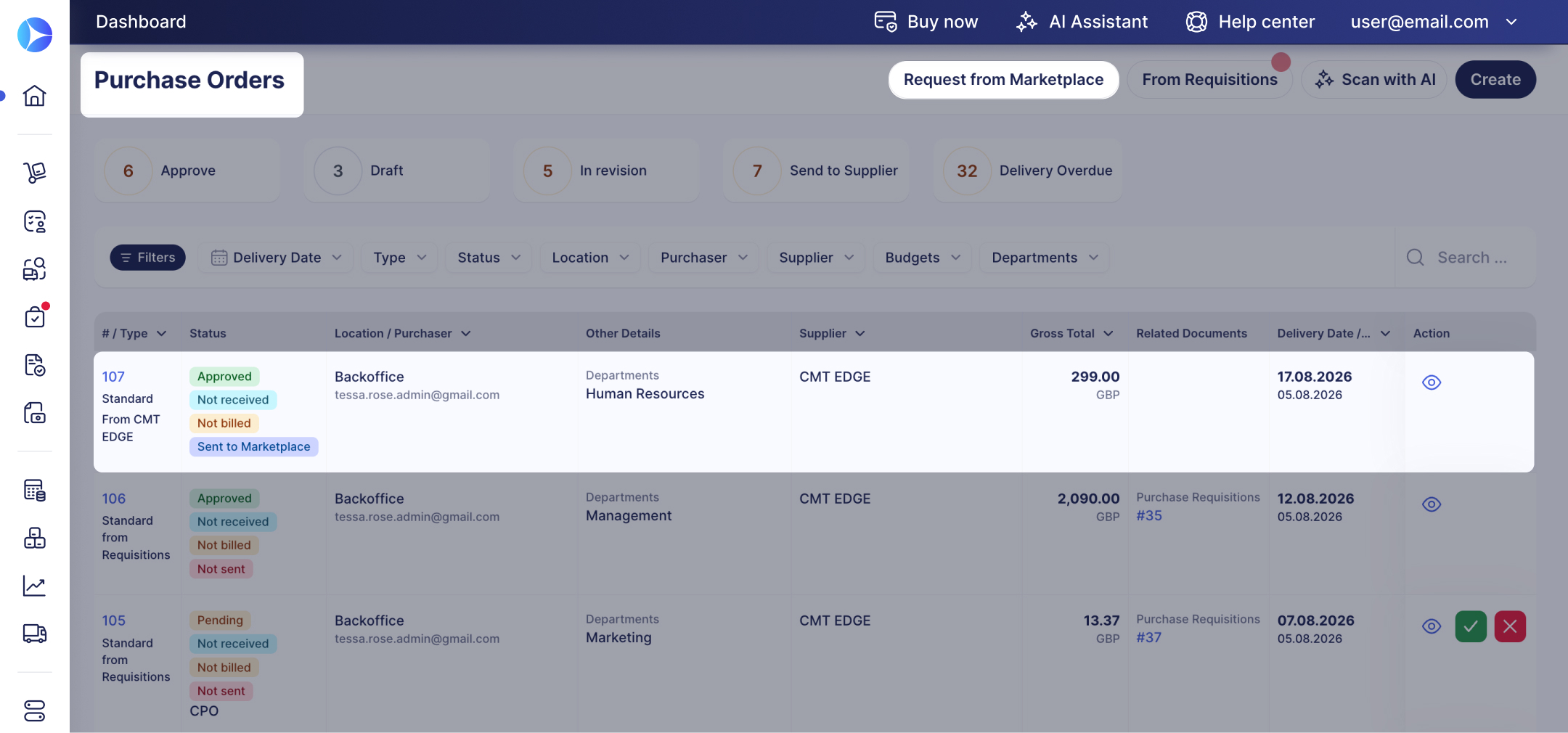Image resolution: width=1568 pixels, height=733 pixels.
Task: Approve order 105 with green checkmark
Action: coord(1471,626)
